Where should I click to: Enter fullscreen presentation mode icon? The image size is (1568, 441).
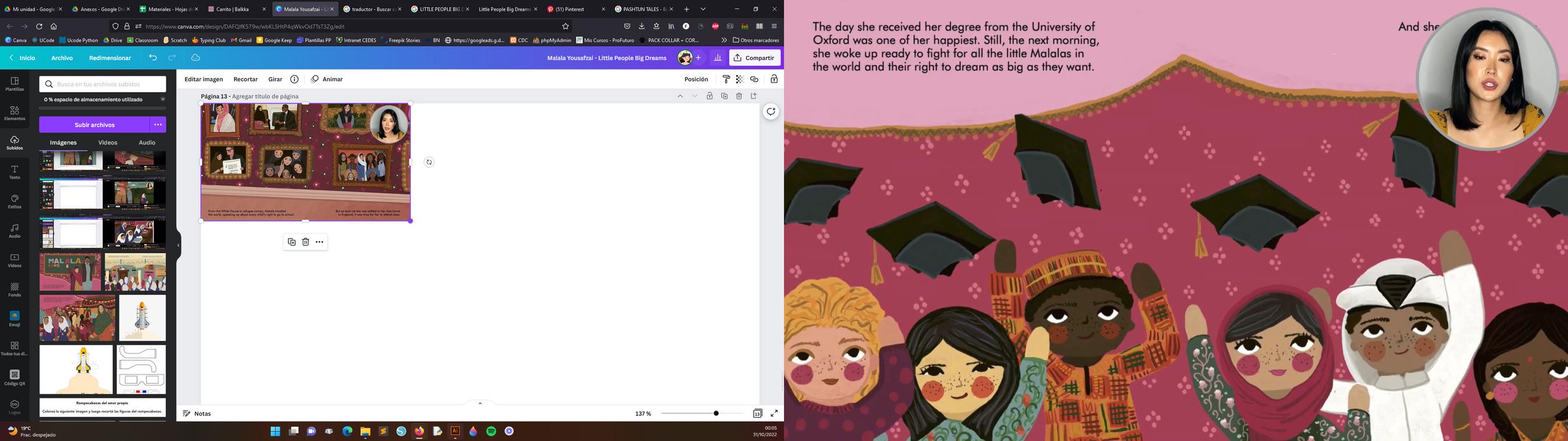click(x=774, y=414)
